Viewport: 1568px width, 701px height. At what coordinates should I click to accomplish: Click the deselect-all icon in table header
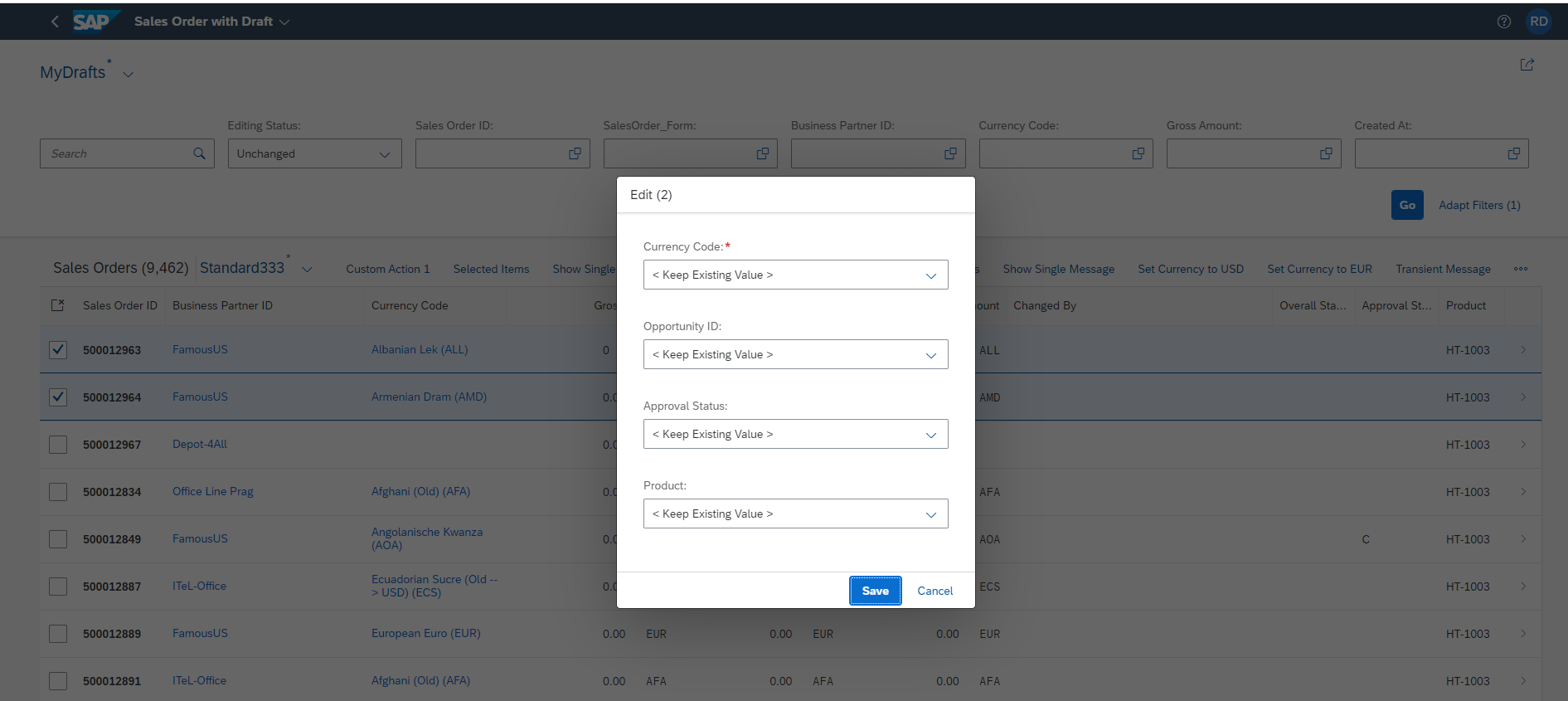click(x=57, y=305)
